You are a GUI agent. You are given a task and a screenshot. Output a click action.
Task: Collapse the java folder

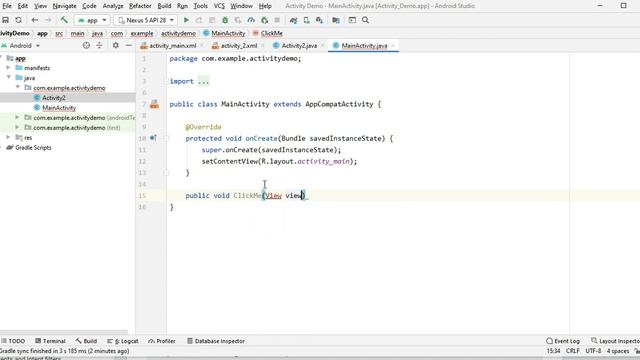point(8,78)
